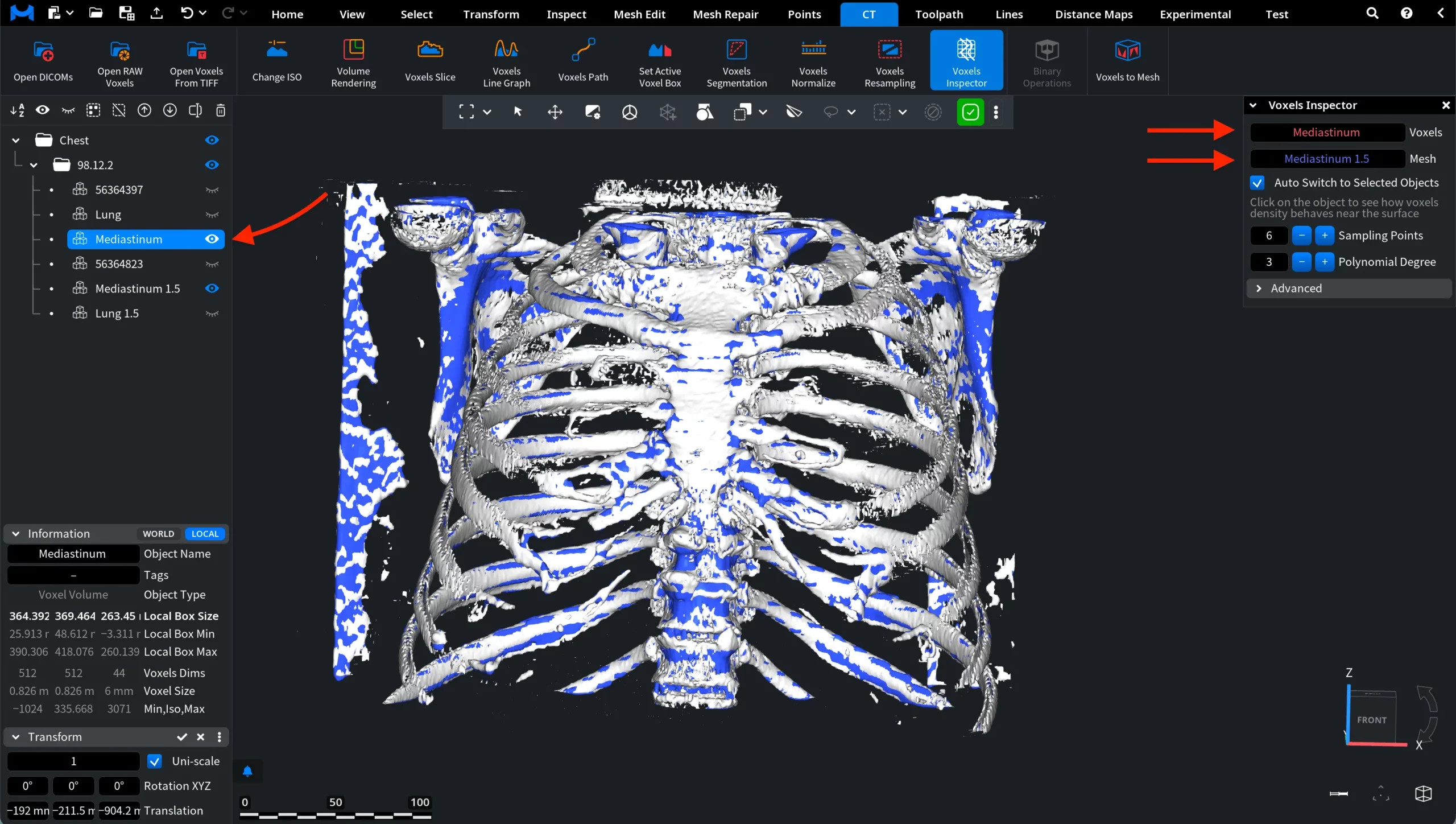Click the notification bell icon
Screen dimensions: 1456x824
[x=247, y=771]
